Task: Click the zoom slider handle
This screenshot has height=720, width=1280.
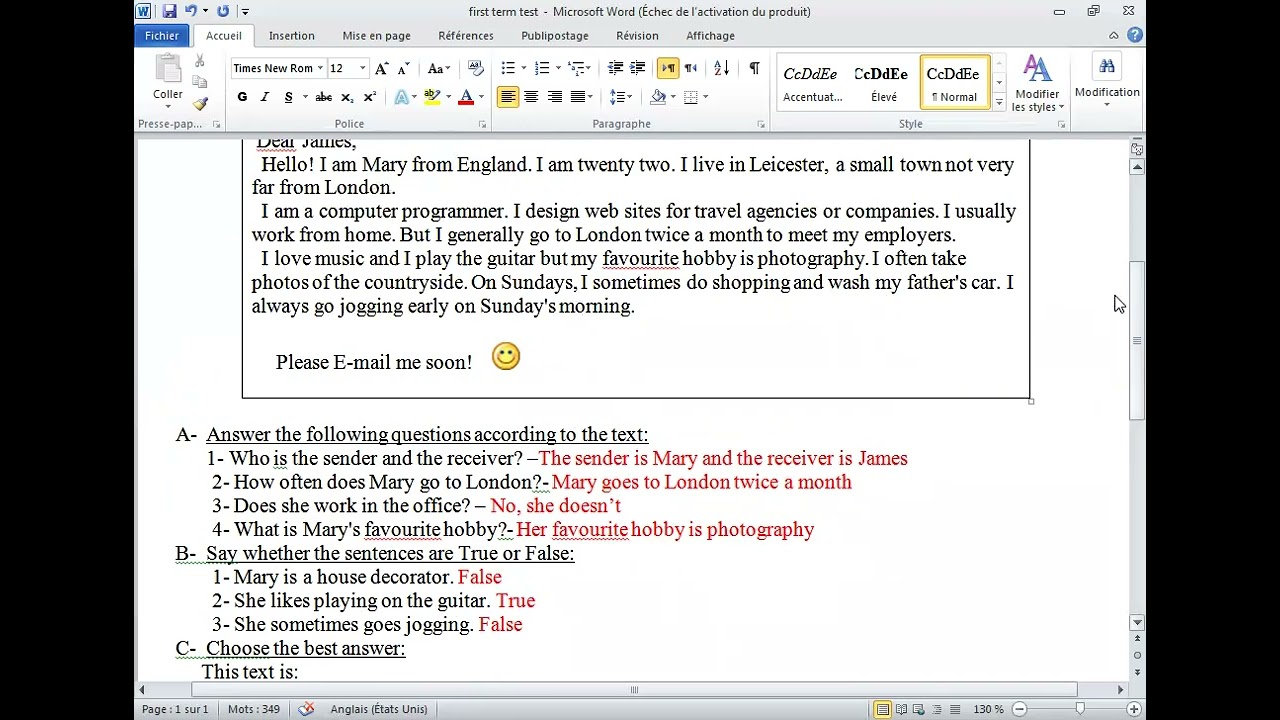Action: click(1080, 709)
